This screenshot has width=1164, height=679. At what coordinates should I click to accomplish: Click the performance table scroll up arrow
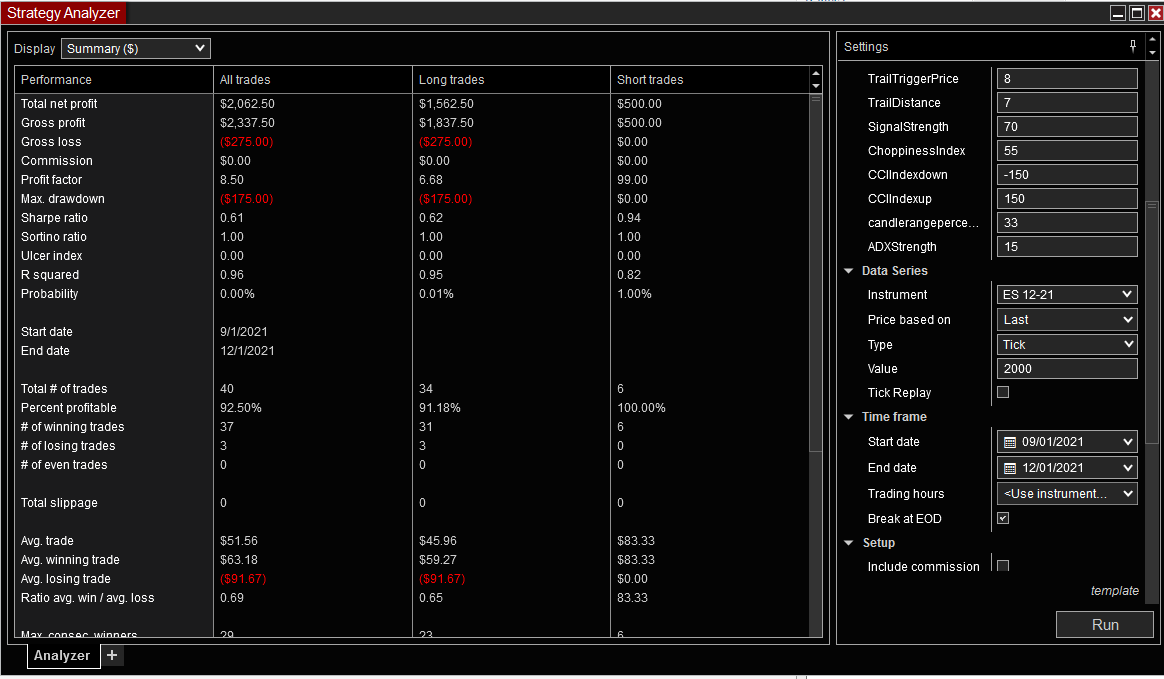click(x=815, y=73)
